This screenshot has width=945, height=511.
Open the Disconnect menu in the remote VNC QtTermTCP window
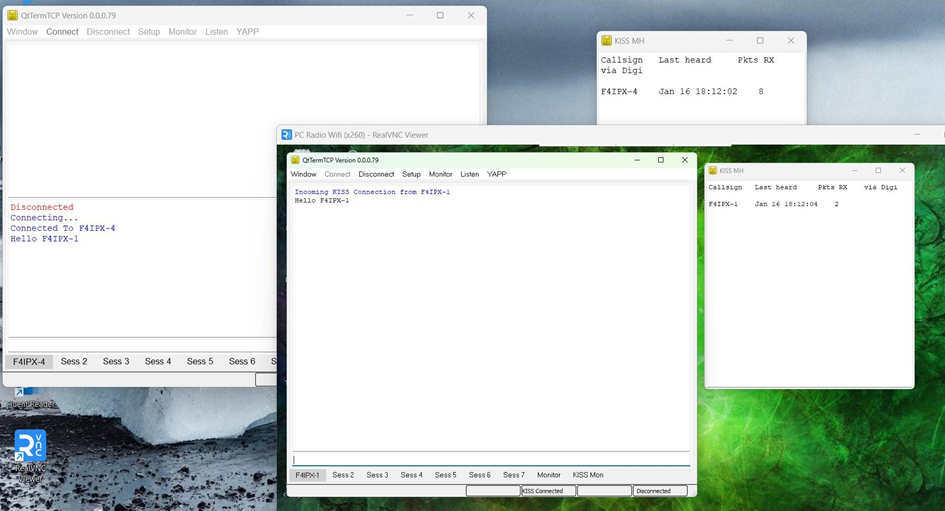376,174
